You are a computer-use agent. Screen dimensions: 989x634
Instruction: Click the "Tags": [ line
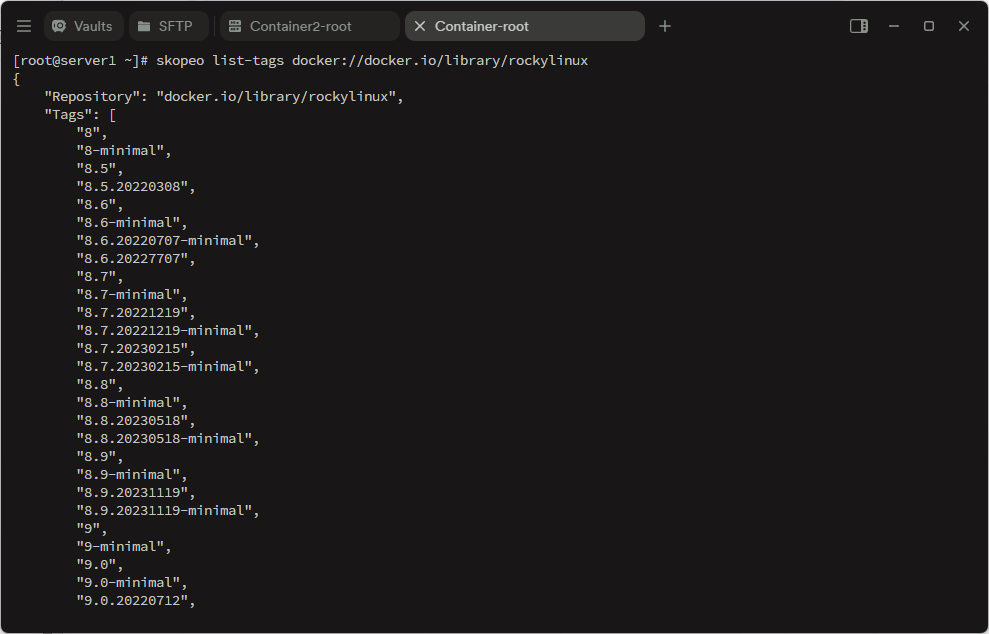(x=80, y=115)
